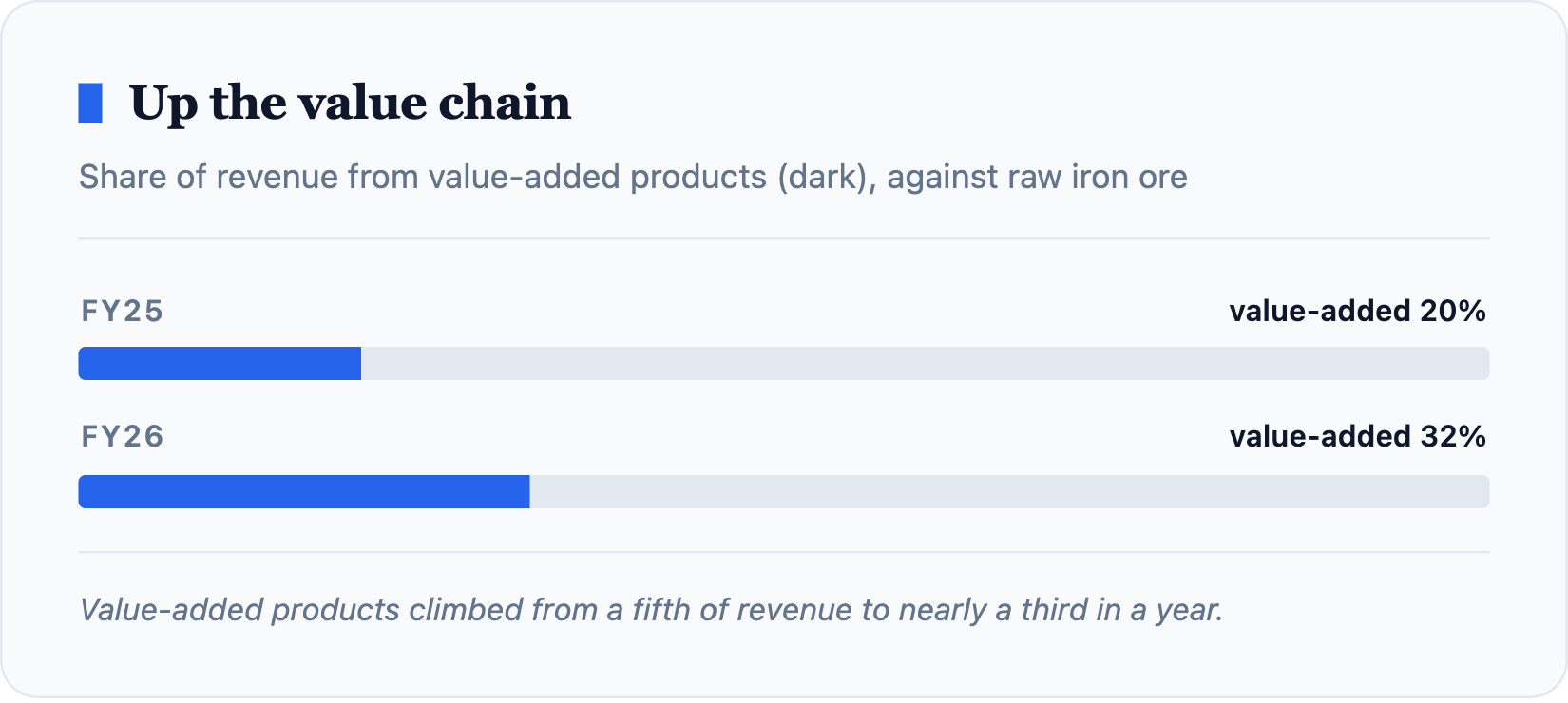Click the grey unfilled portion of FY25 bar
This screenshot has width=1568, height=703.
(x=925, y=364)
